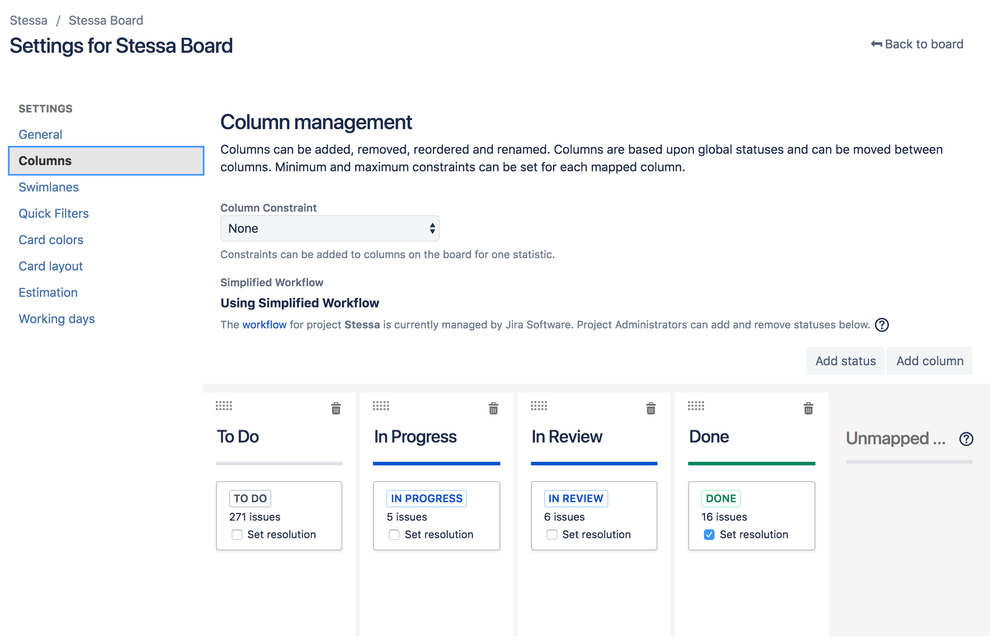
Task: Select the To Do column name
Action: tap(238, 437)
